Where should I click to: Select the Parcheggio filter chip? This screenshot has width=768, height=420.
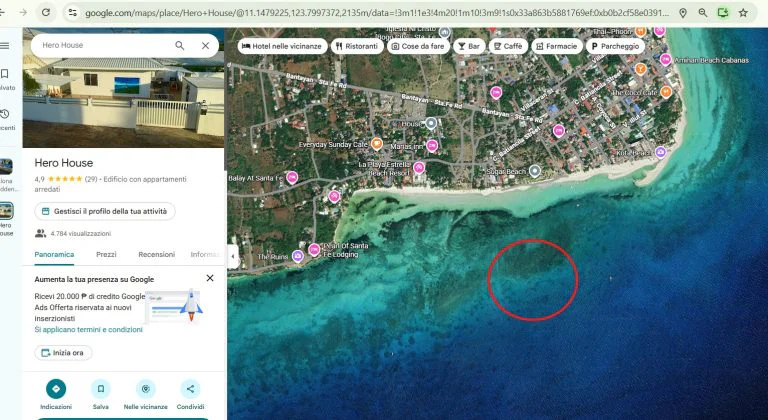[x=616, y=46]
